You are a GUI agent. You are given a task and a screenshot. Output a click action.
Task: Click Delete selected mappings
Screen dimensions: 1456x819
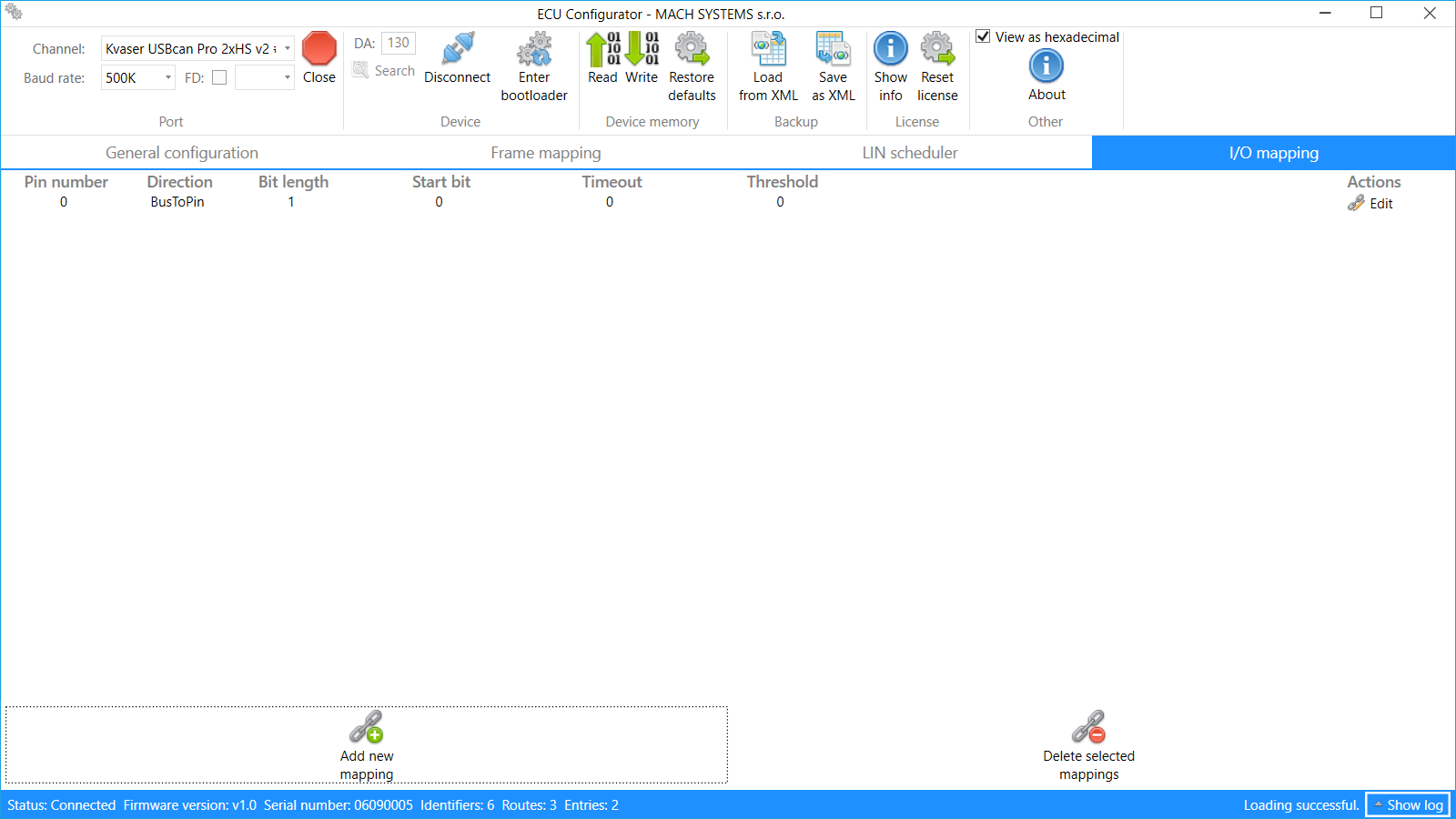click(x=1088, y=744)
